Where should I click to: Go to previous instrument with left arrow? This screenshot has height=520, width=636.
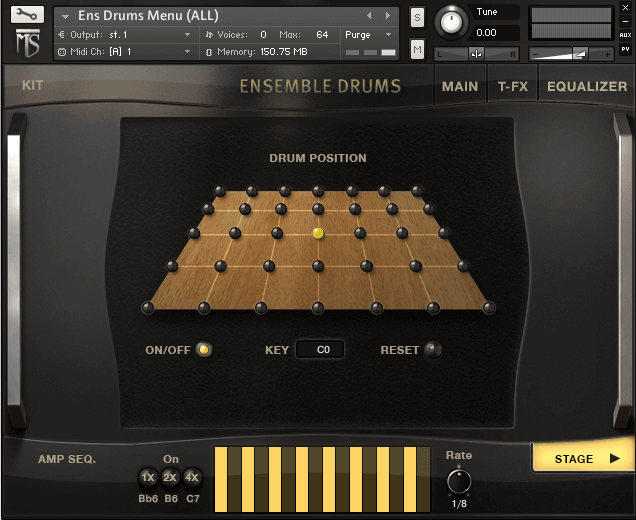(369, 16)
